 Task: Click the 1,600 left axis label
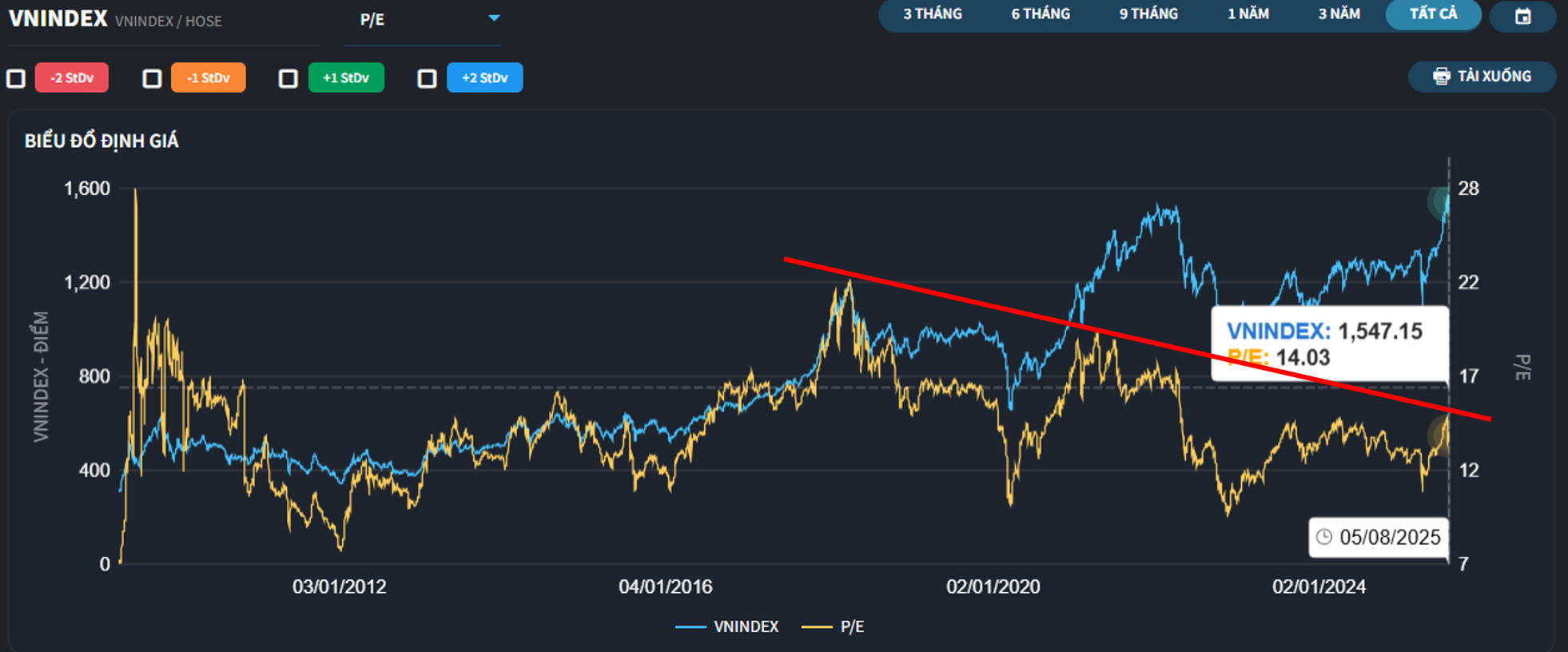87,189
